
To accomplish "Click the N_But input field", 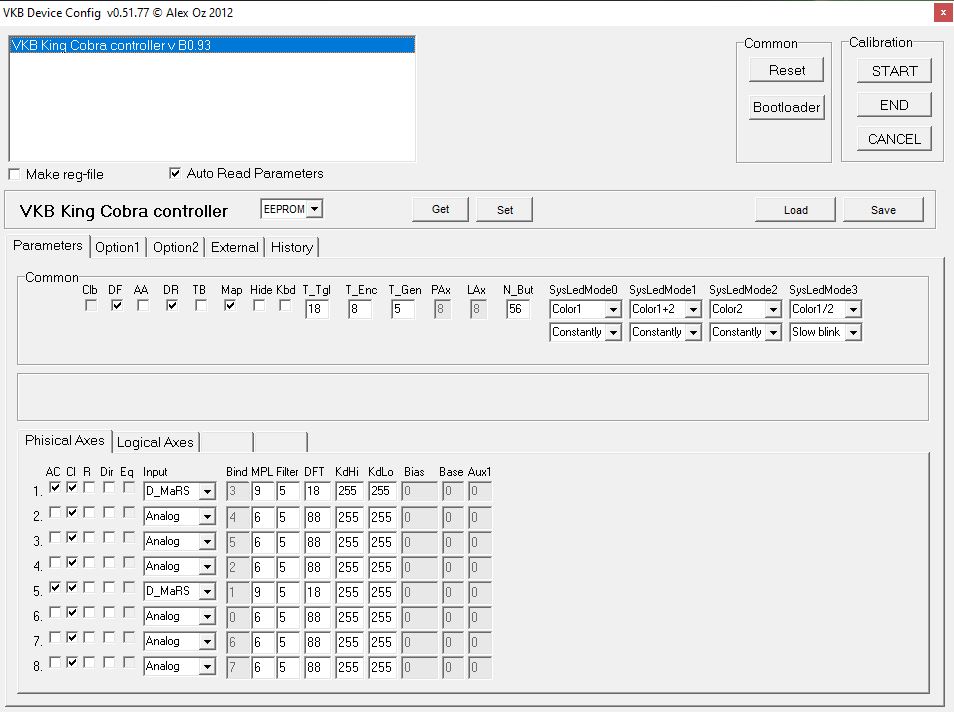I will point(518,309).
